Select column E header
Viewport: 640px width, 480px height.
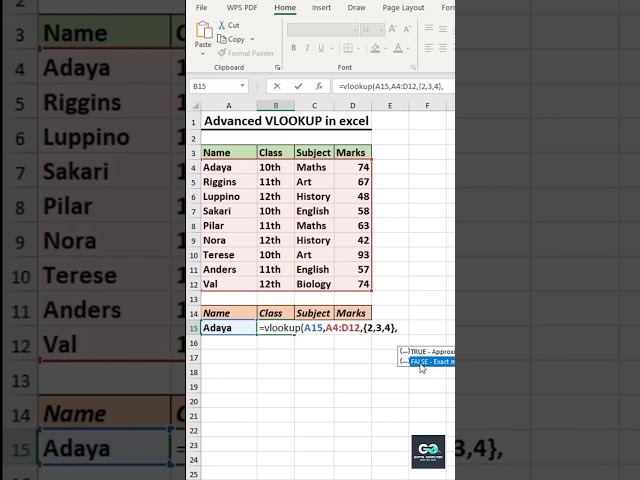click(390, 106)
